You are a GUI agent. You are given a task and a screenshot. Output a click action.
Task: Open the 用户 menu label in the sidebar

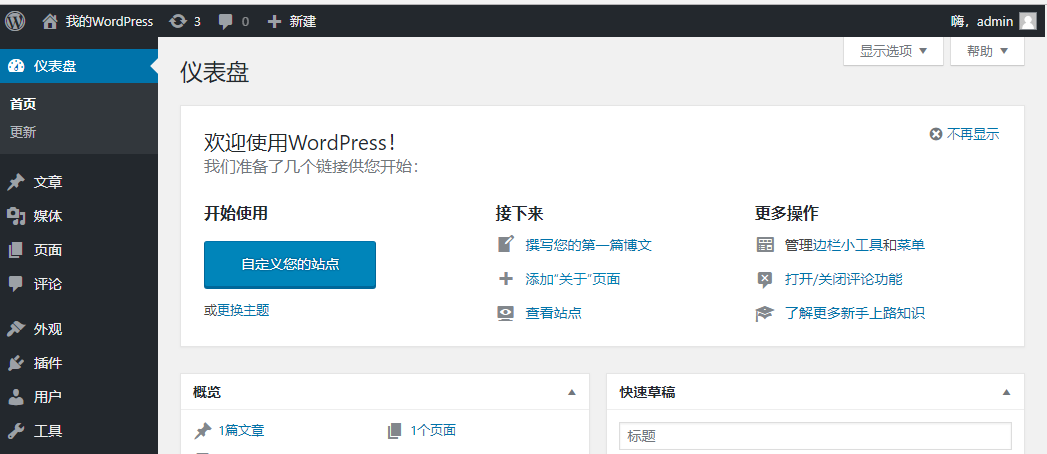[x=48, y=397]
